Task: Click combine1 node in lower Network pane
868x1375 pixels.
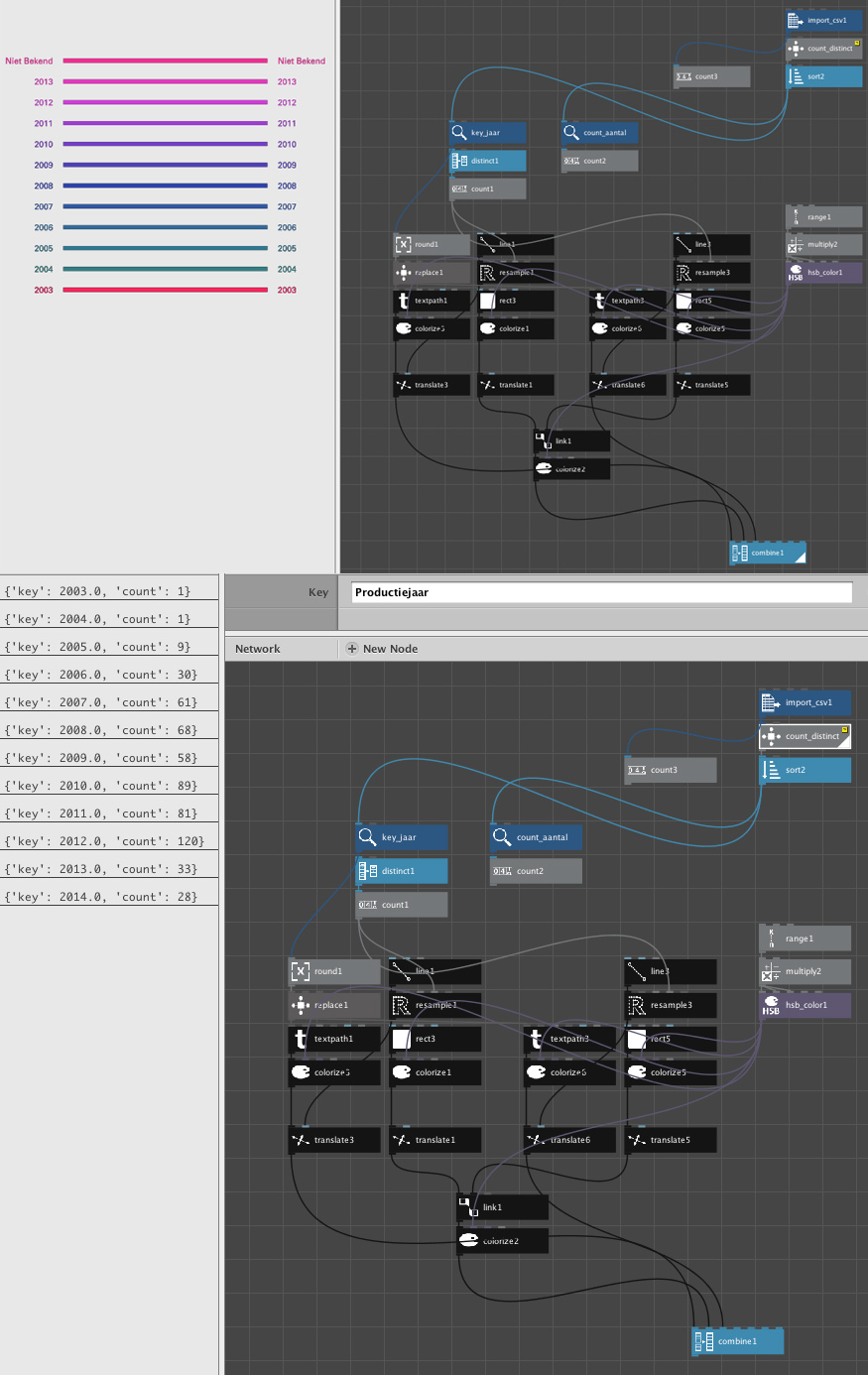Action: coord(738,1341)
